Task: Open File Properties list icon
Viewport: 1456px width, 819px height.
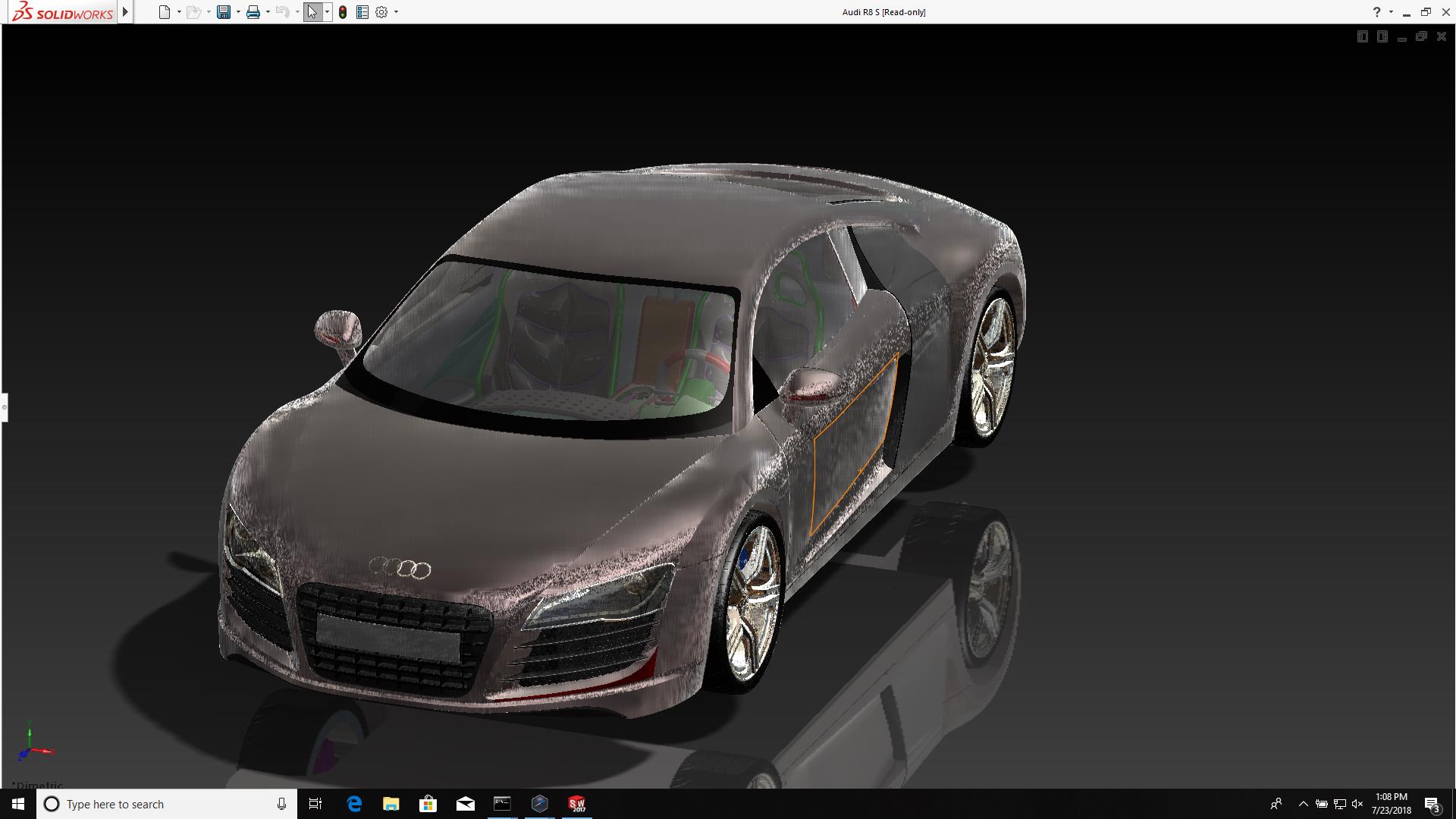Action: coord(362,12)
